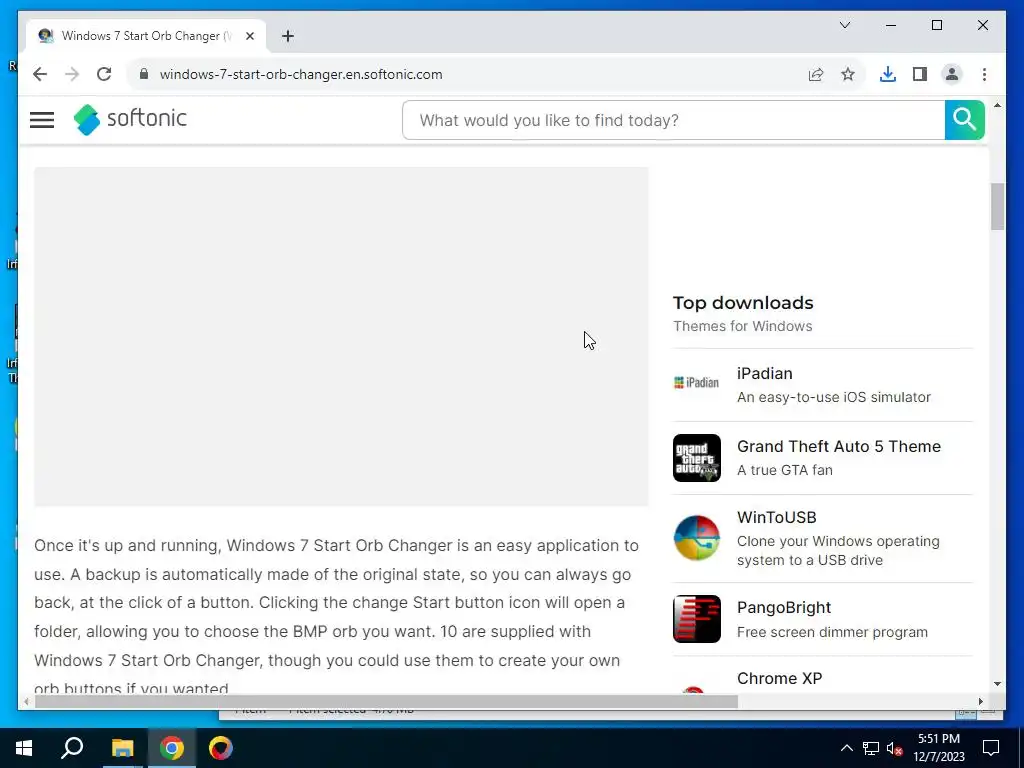
Task: Open the network tray icon
Action: (x=871, y=748)
